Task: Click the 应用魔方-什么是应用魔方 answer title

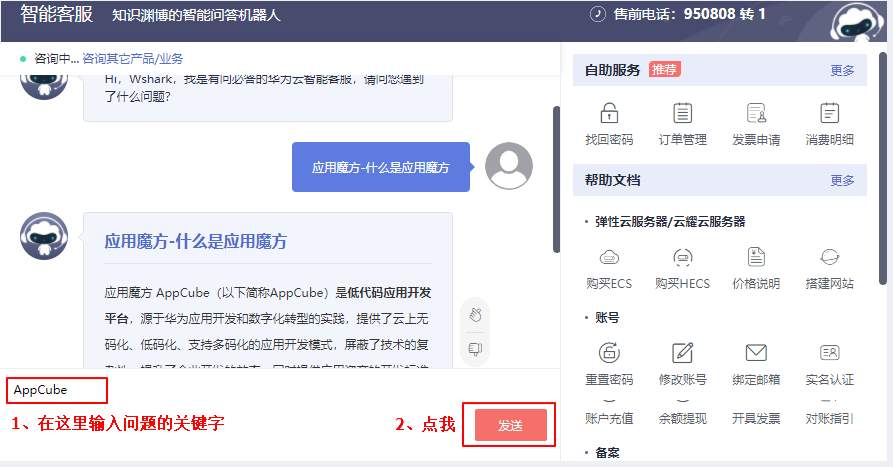Action: (195, 241)
